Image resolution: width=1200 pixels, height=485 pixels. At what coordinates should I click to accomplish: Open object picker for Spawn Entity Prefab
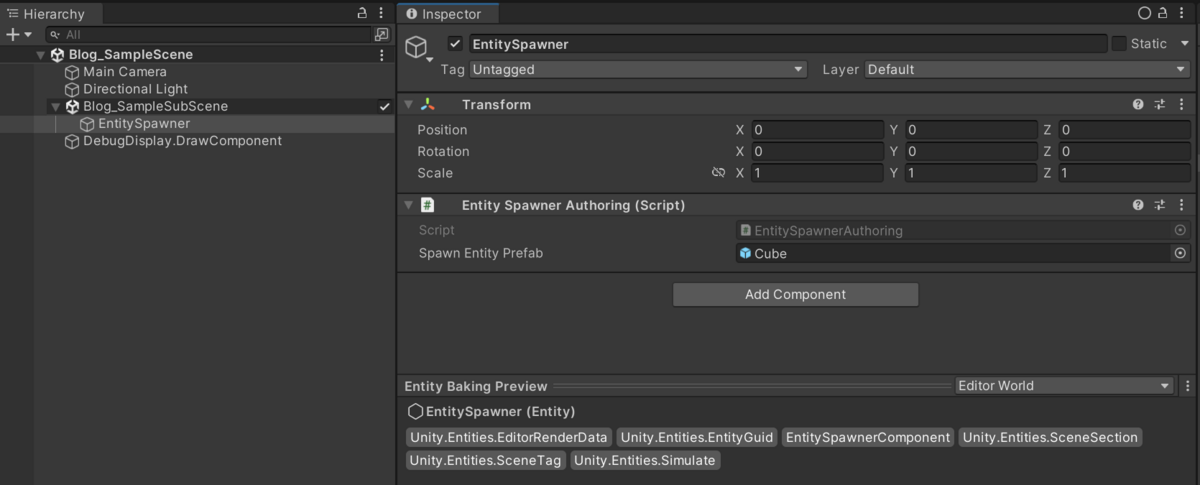click(1180, 254)
